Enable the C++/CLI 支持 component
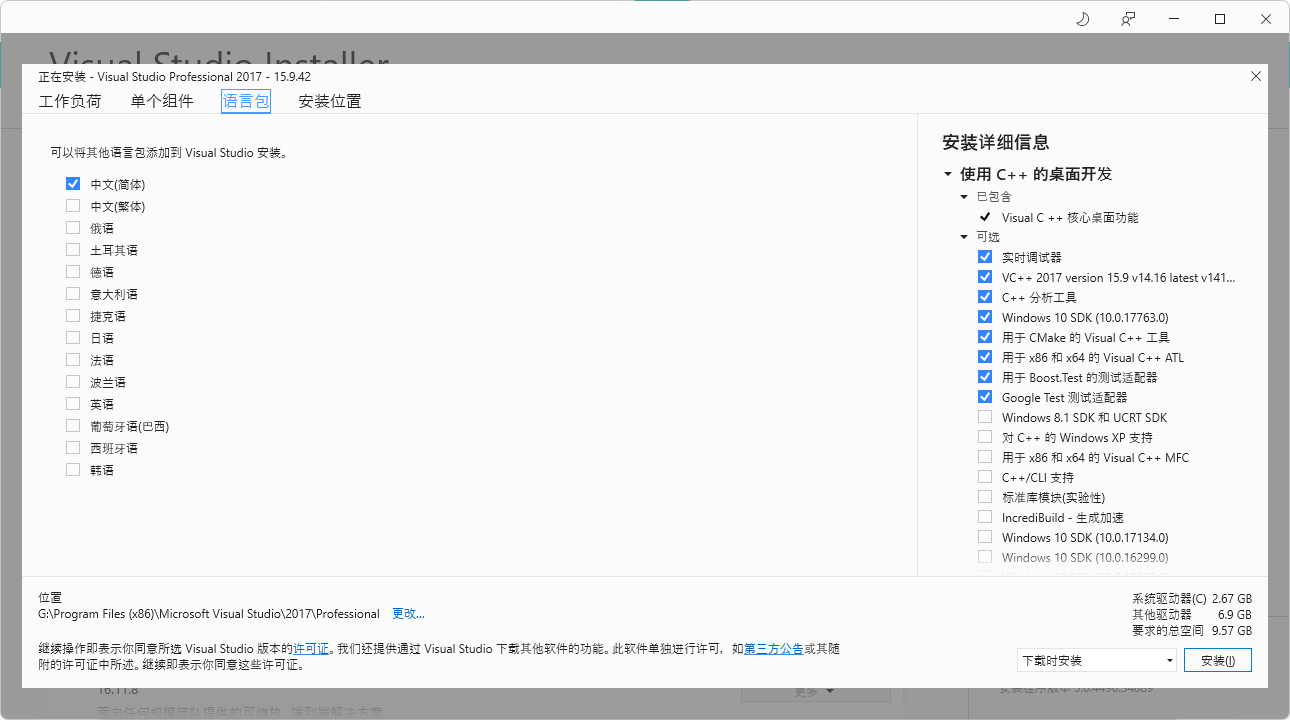1290x720 pixels. coord(985,477)
